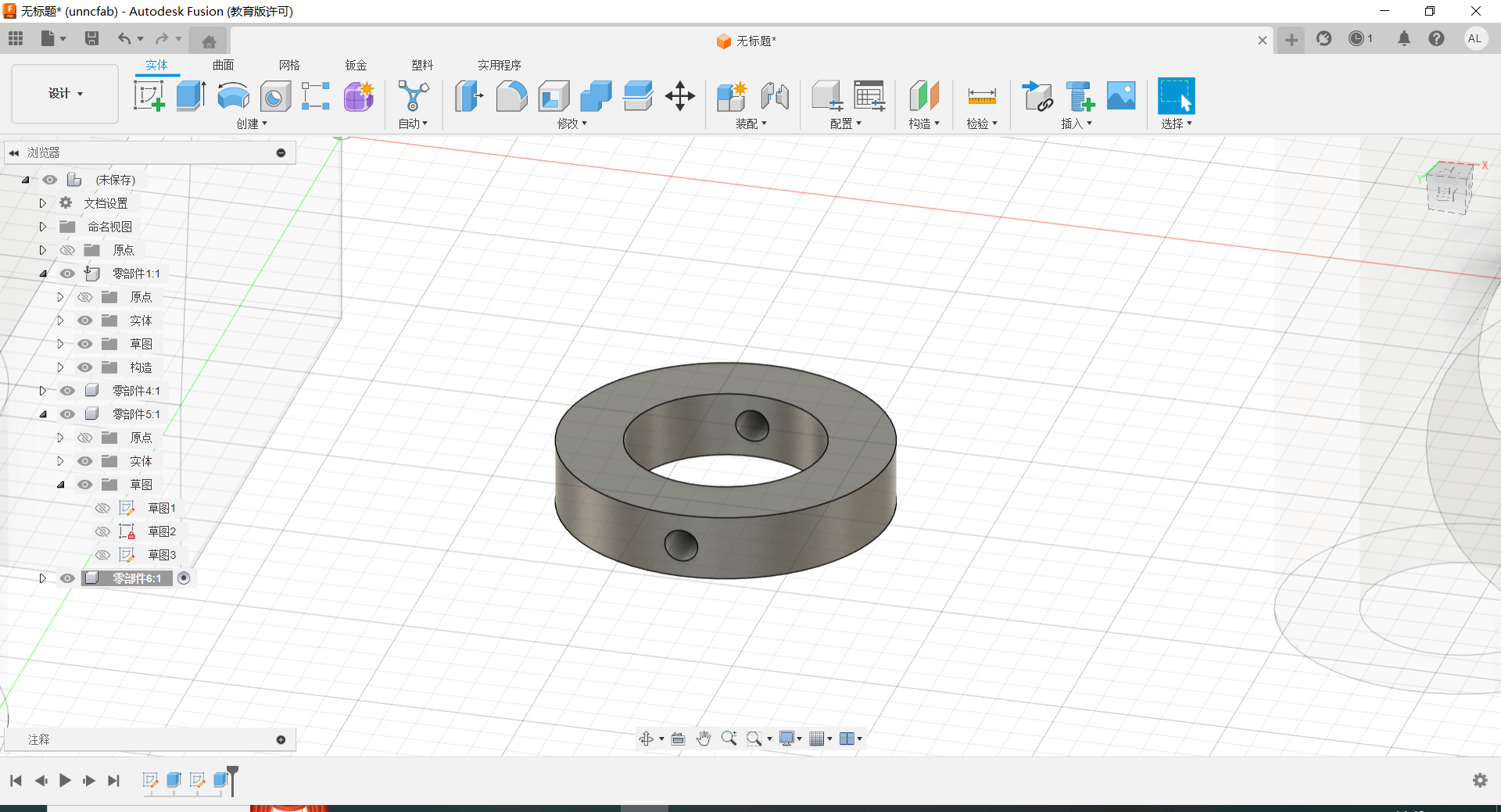Activate 零部件6:1 radio button
The height and width of the screenshot is (812, 1501).
[x=184, y=578]
